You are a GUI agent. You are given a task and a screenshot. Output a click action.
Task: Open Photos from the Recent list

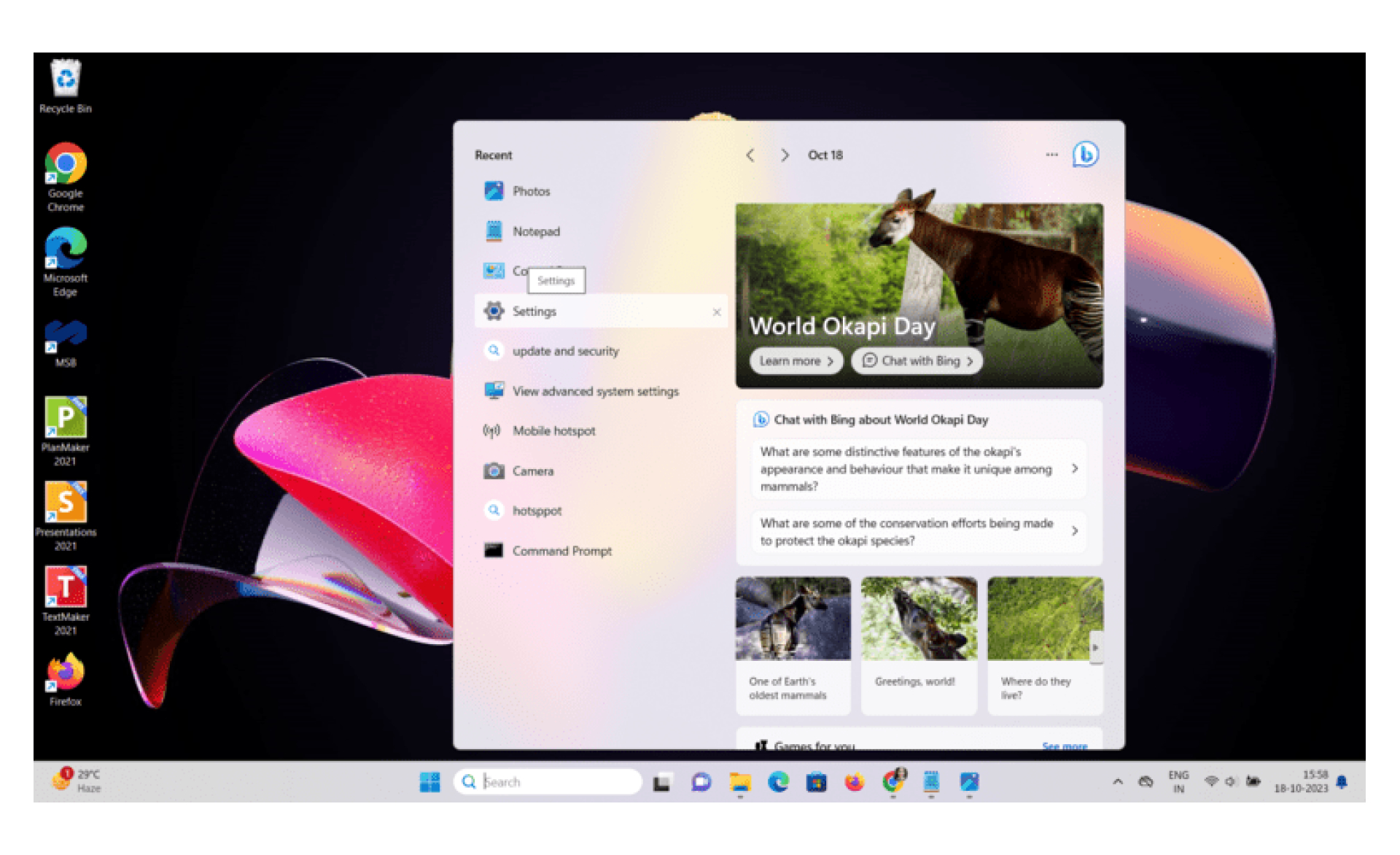[x=532, y=190]
